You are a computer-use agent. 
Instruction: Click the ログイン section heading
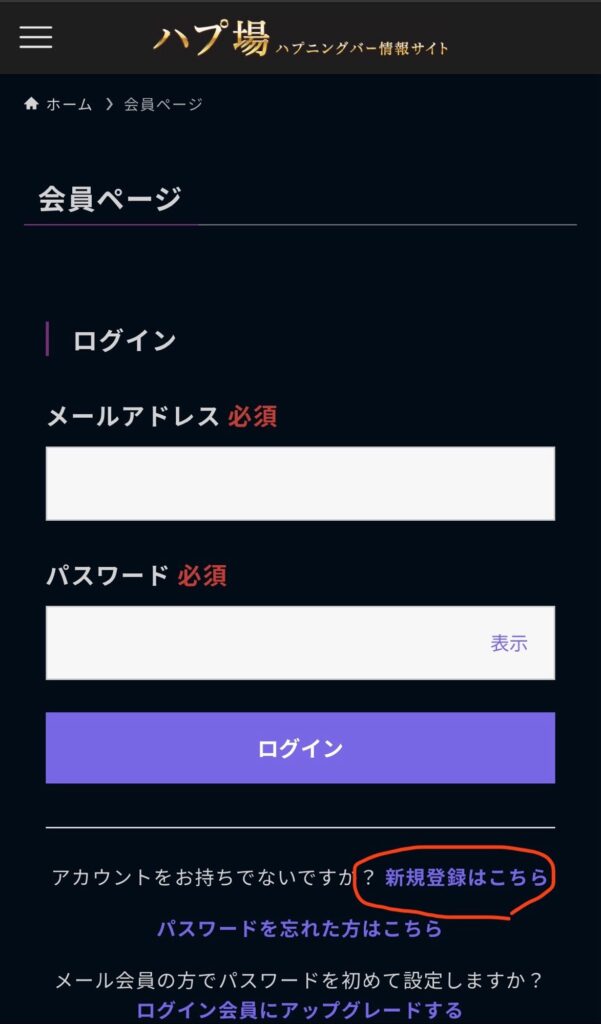click(124, 340)
